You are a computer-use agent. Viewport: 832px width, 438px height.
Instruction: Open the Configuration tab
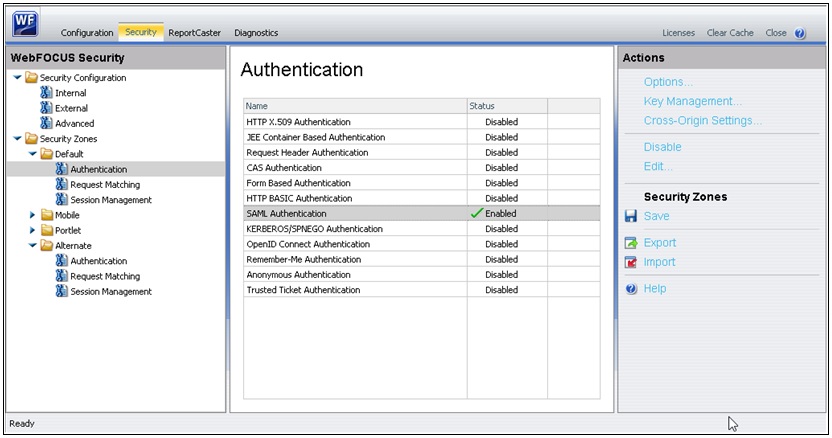click(87, 33)
